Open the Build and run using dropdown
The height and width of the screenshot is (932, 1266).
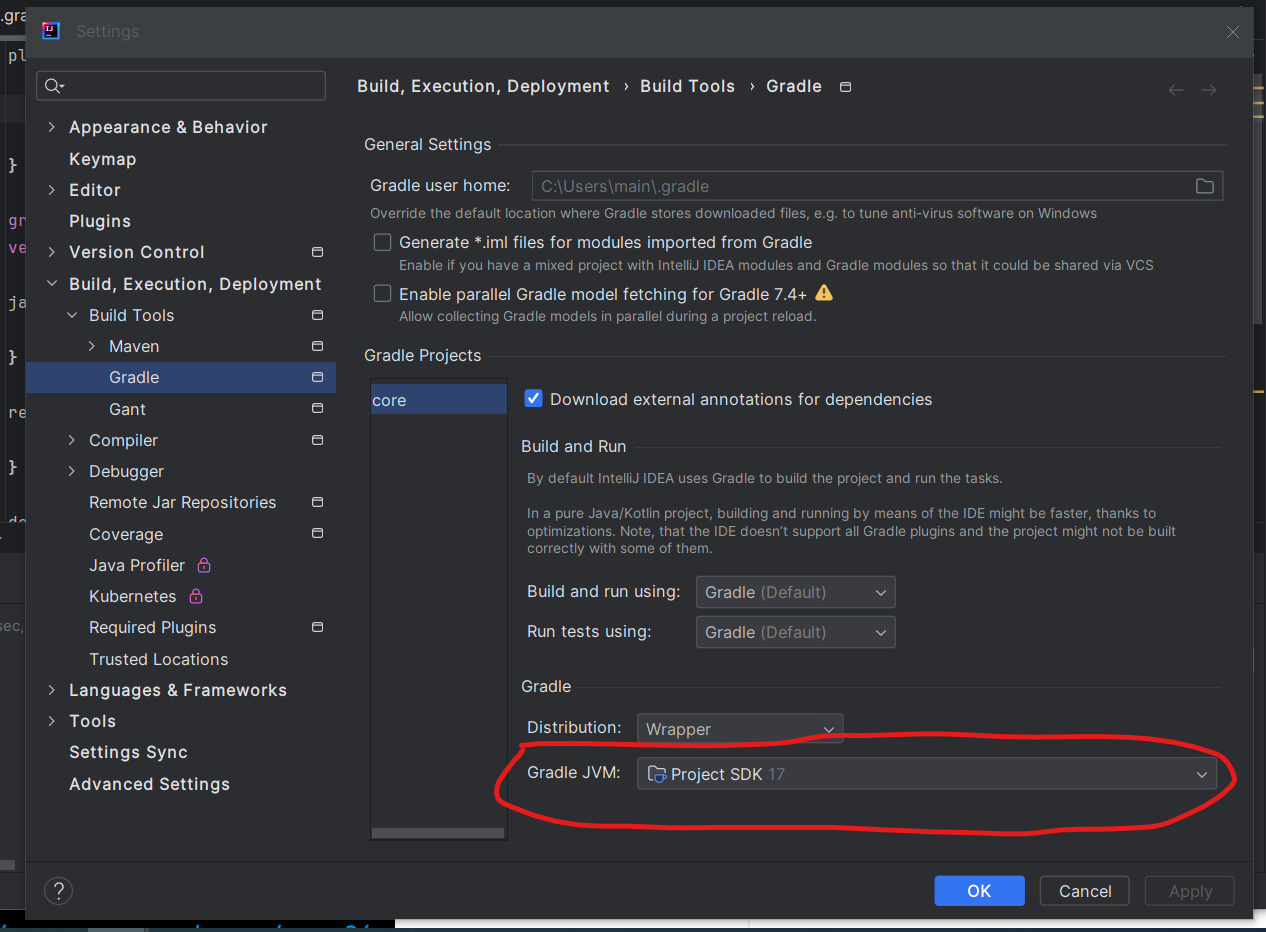click(795, 592)
